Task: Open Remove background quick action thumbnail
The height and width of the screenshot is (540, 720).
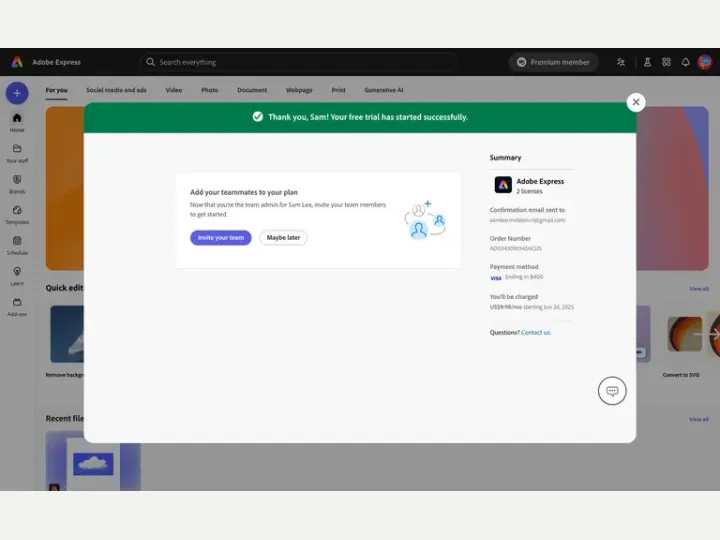Action: tap(67, 334)
